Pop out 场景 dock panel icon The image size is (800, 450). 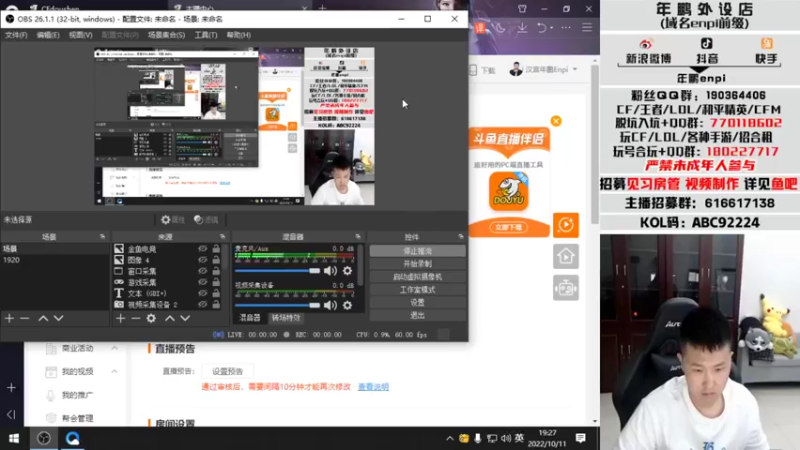click(x=103, y=237)
